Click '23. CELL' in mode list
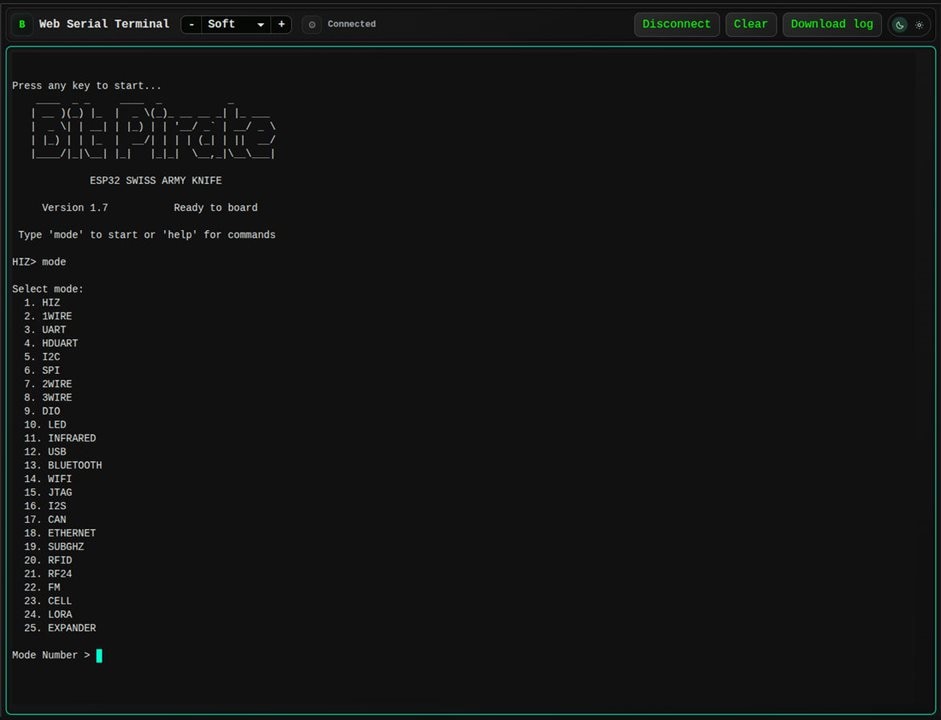Image resolution: width=941 pixels, height=720 pixels. click(48, 601)
